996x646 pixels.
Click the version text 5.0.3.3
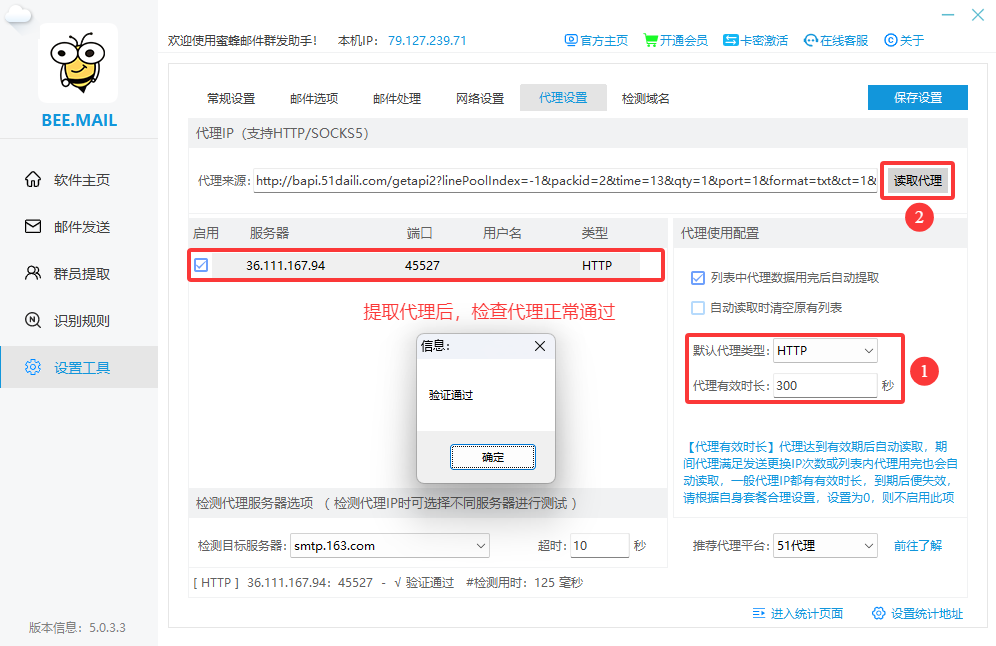click(107, 628)
